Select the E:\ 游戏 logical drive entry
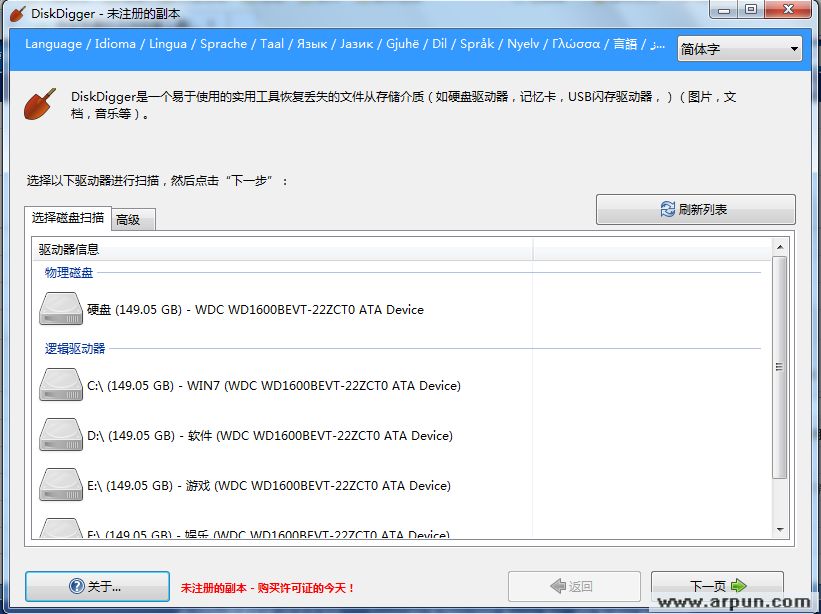The width and height of the screenshot is (821, 614). 269,486
